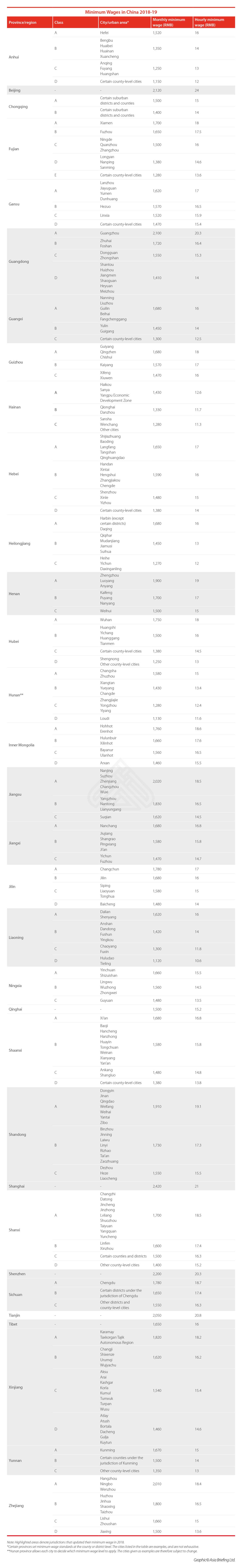The height and width of the screenshot is (1568, 242).
Task: Click the Hefei city cell
Action: coord(104,33)
